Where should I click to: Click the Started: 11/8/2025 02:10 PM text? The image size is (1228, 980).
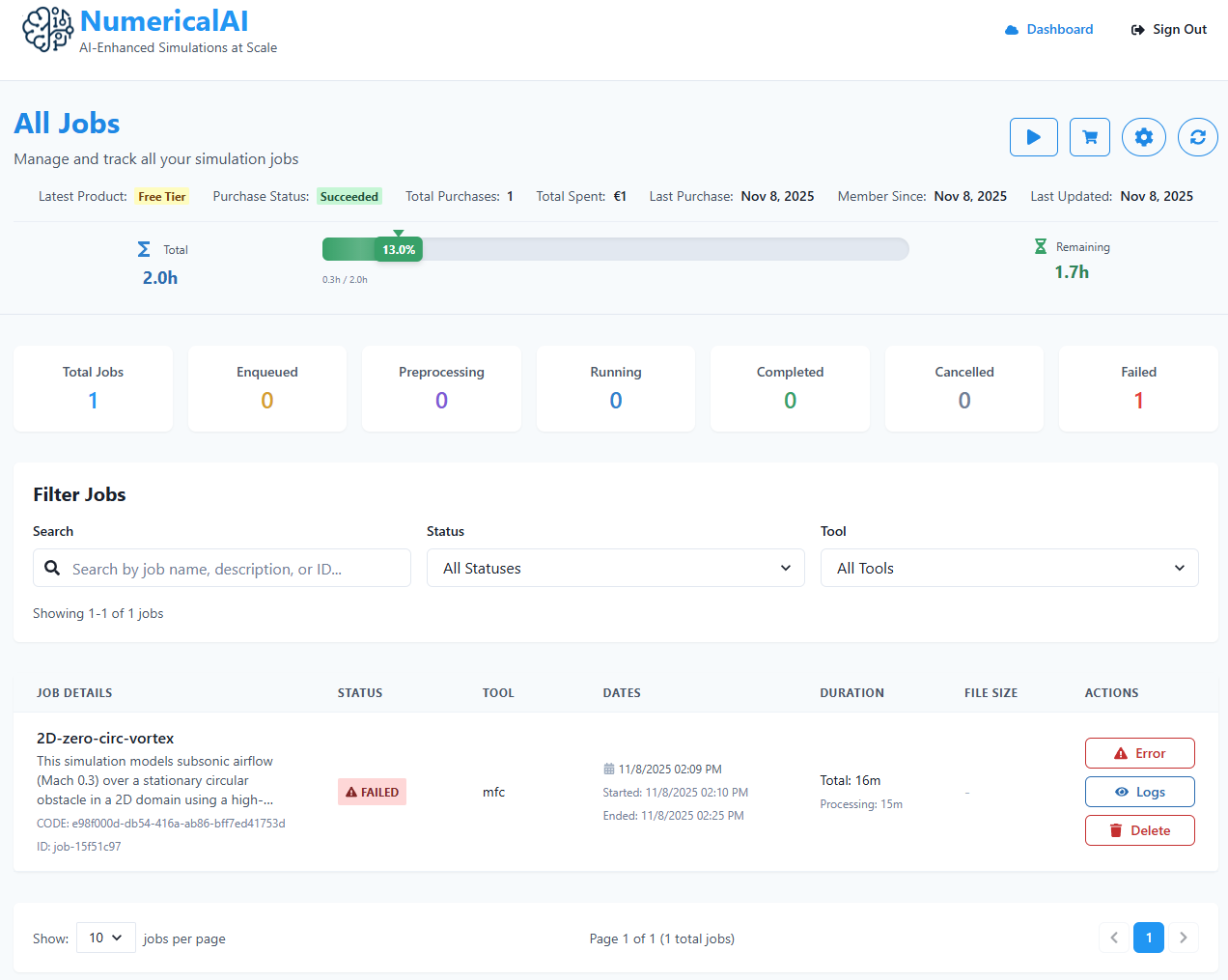tap(676, 793)
